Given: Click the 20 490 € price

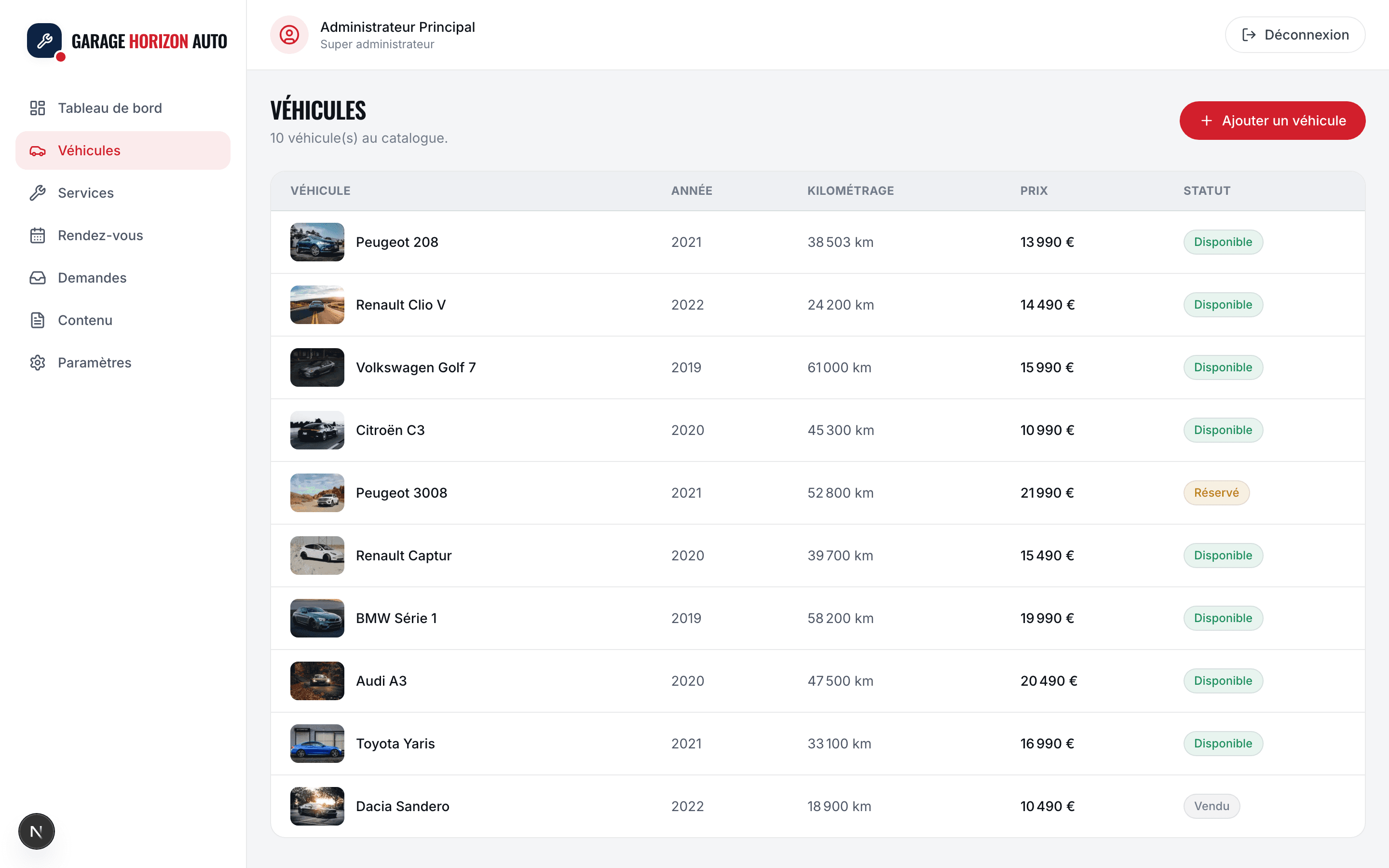Looking at the screenshot, I should click(1049, 681).
